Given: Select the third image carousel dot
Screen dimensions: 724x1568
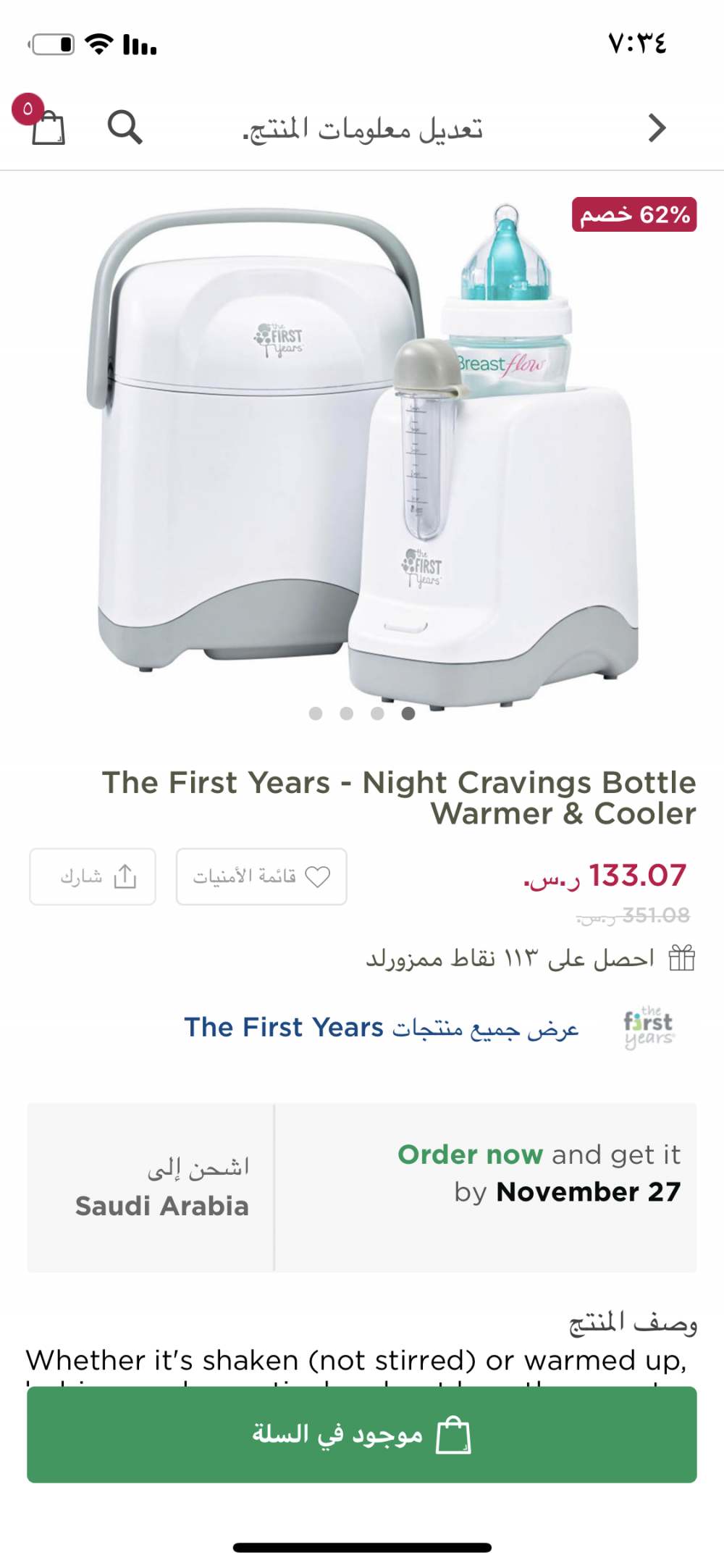Looking at the screenshot, I should pyautogui.click(x=377, y=713).
